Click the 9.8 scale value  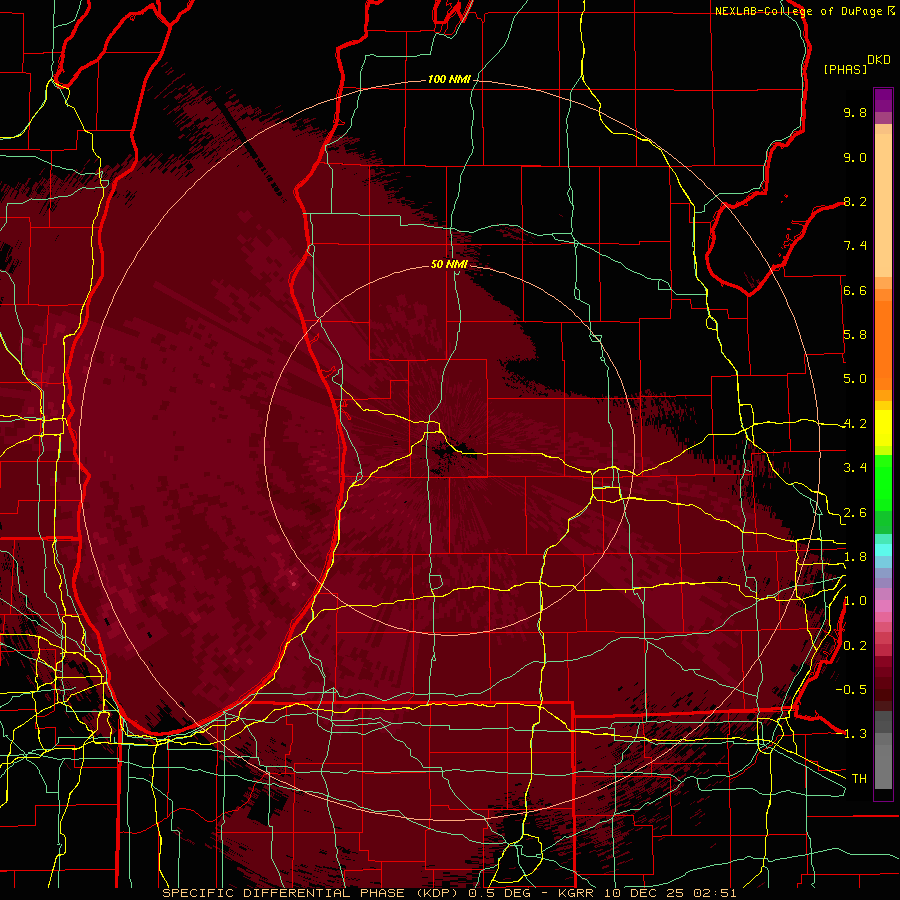(x=855, y=112)
